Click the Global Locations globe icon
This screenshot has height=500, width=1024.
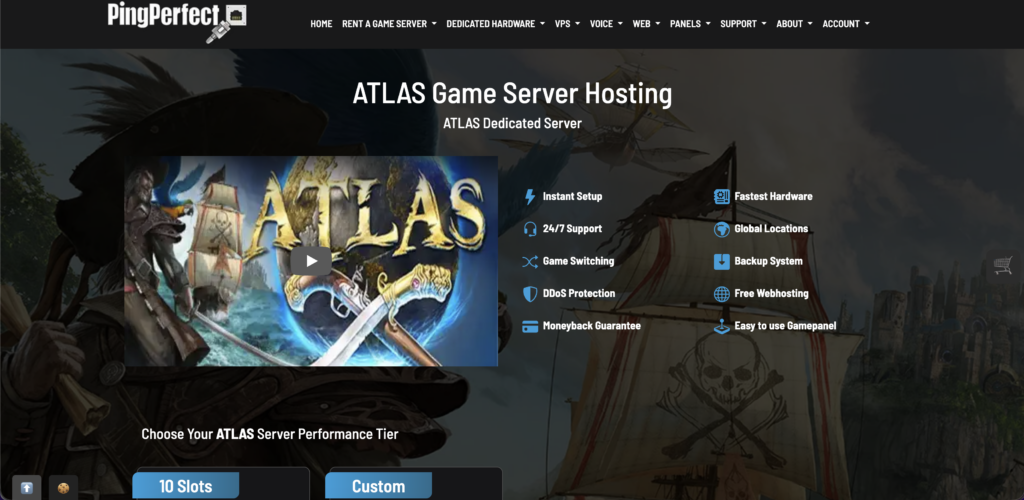click(x=722, y=229)
